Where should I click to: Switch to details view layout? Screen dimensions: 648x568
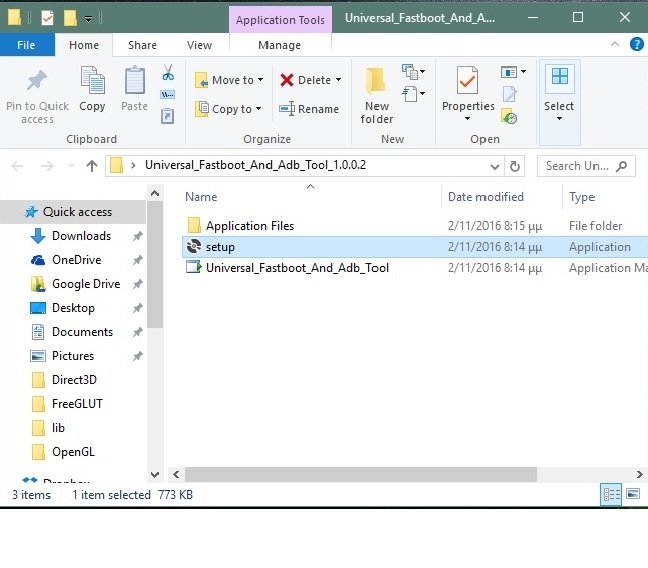pos(611,494)
